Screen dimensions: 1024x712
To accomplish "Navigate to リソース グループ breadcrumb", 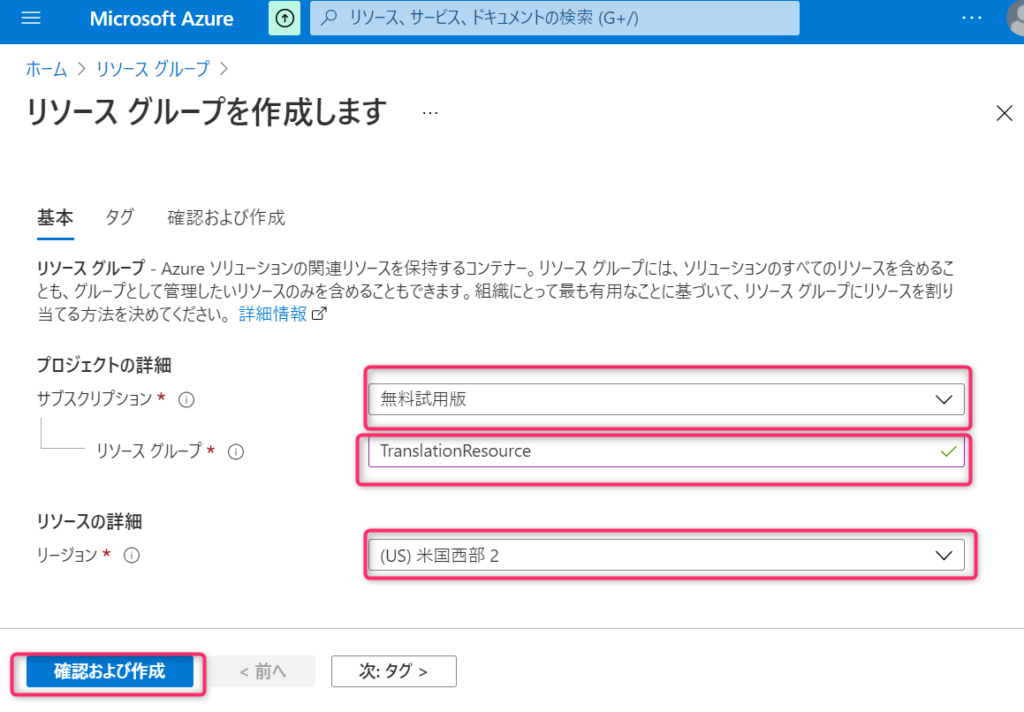I will 153,69.
